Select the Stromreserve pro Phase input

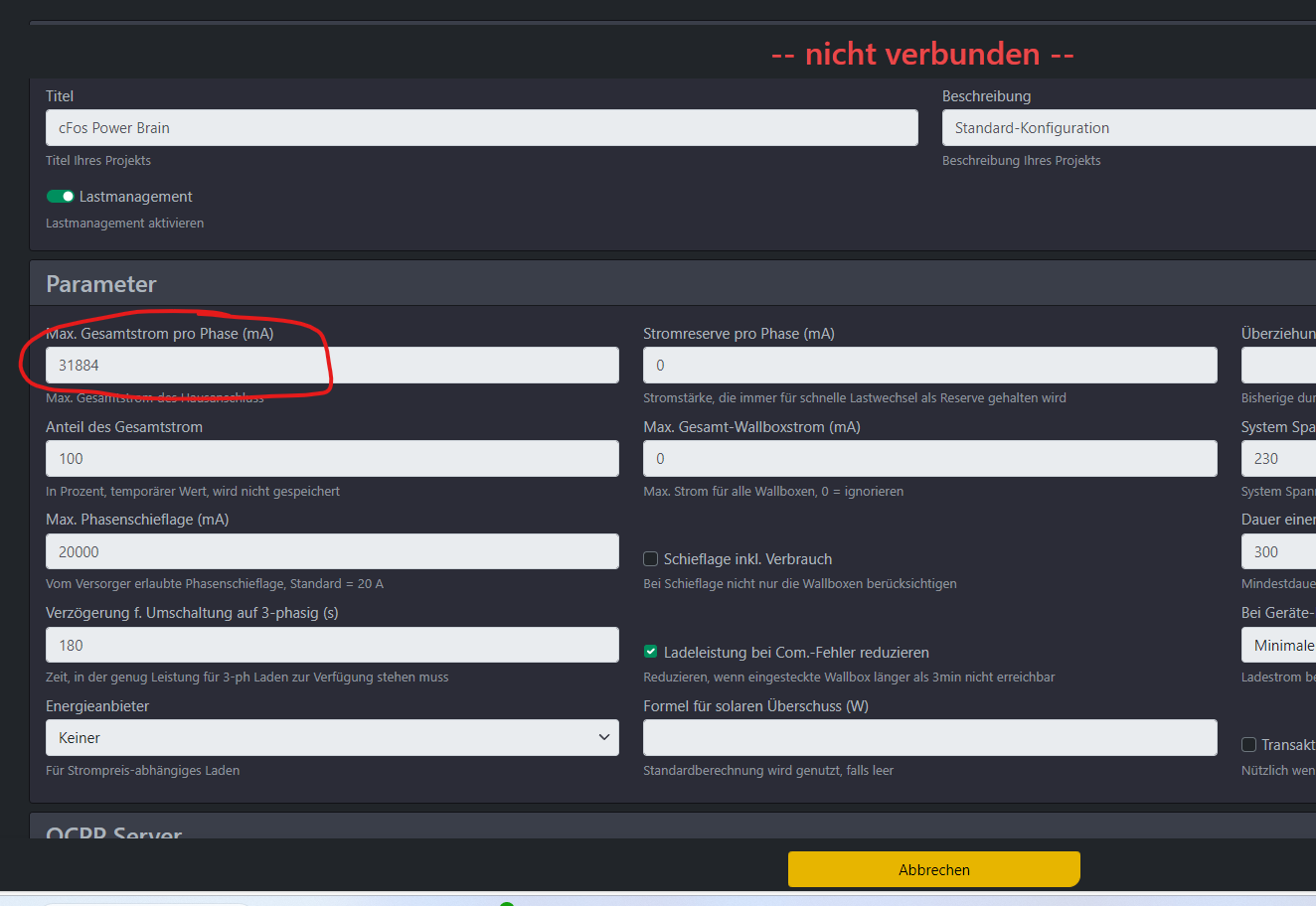pos(929,366)
